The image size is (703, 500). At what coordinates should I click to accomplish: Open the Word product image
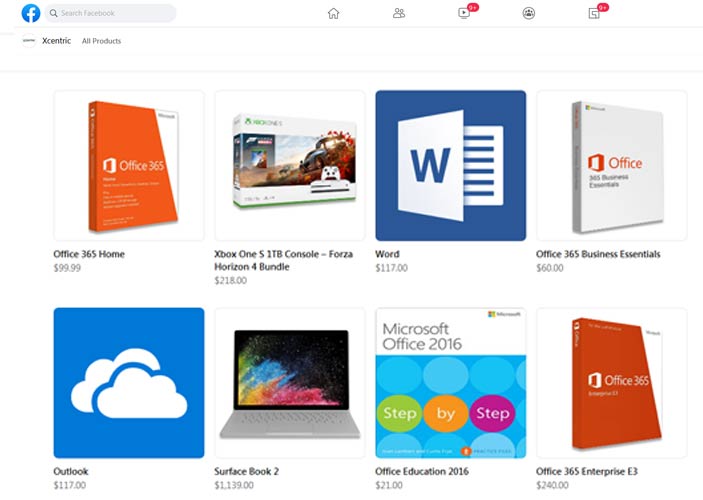point(451,165)
